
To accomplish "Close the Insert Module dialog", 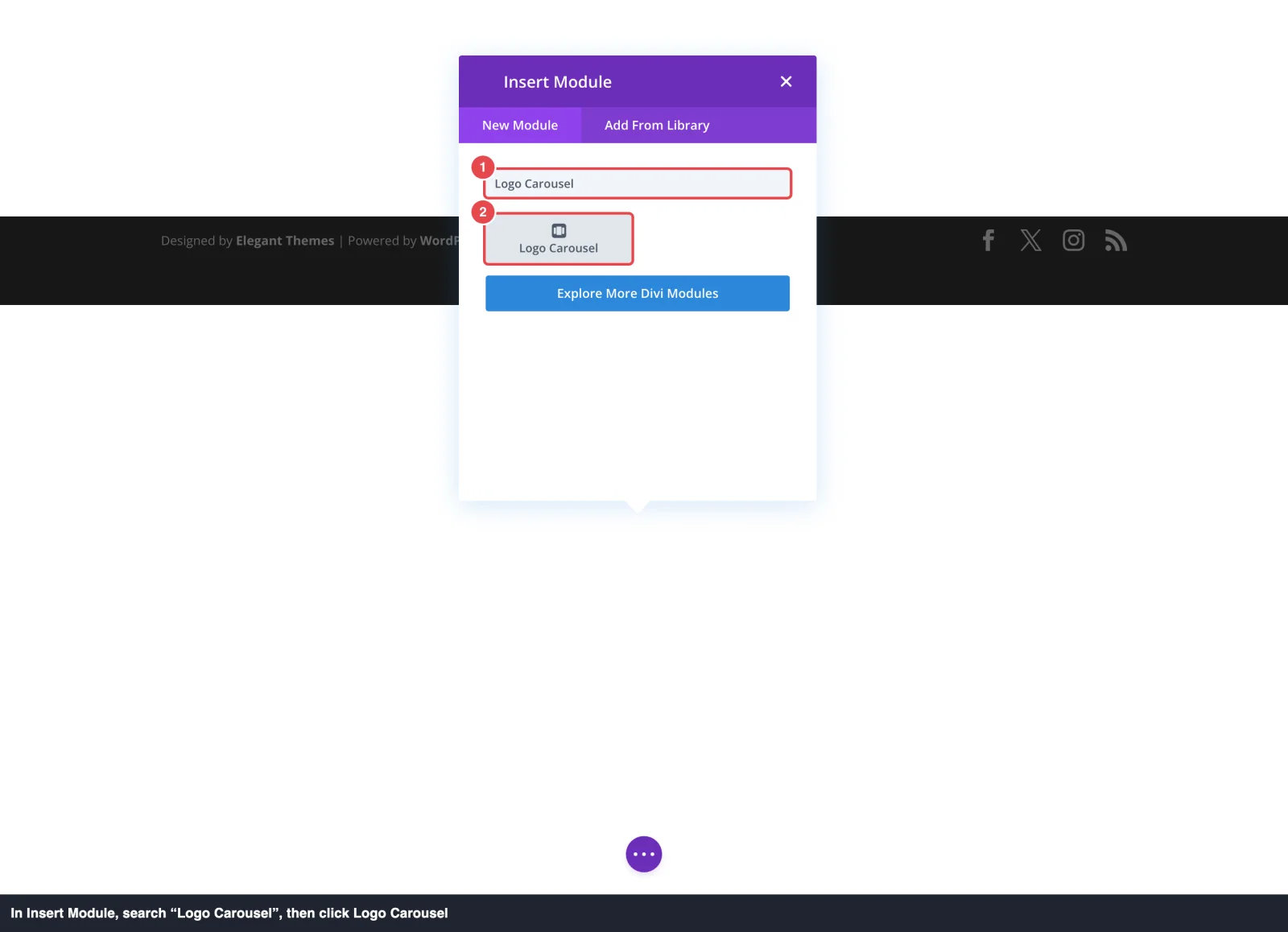I will 786,81.
